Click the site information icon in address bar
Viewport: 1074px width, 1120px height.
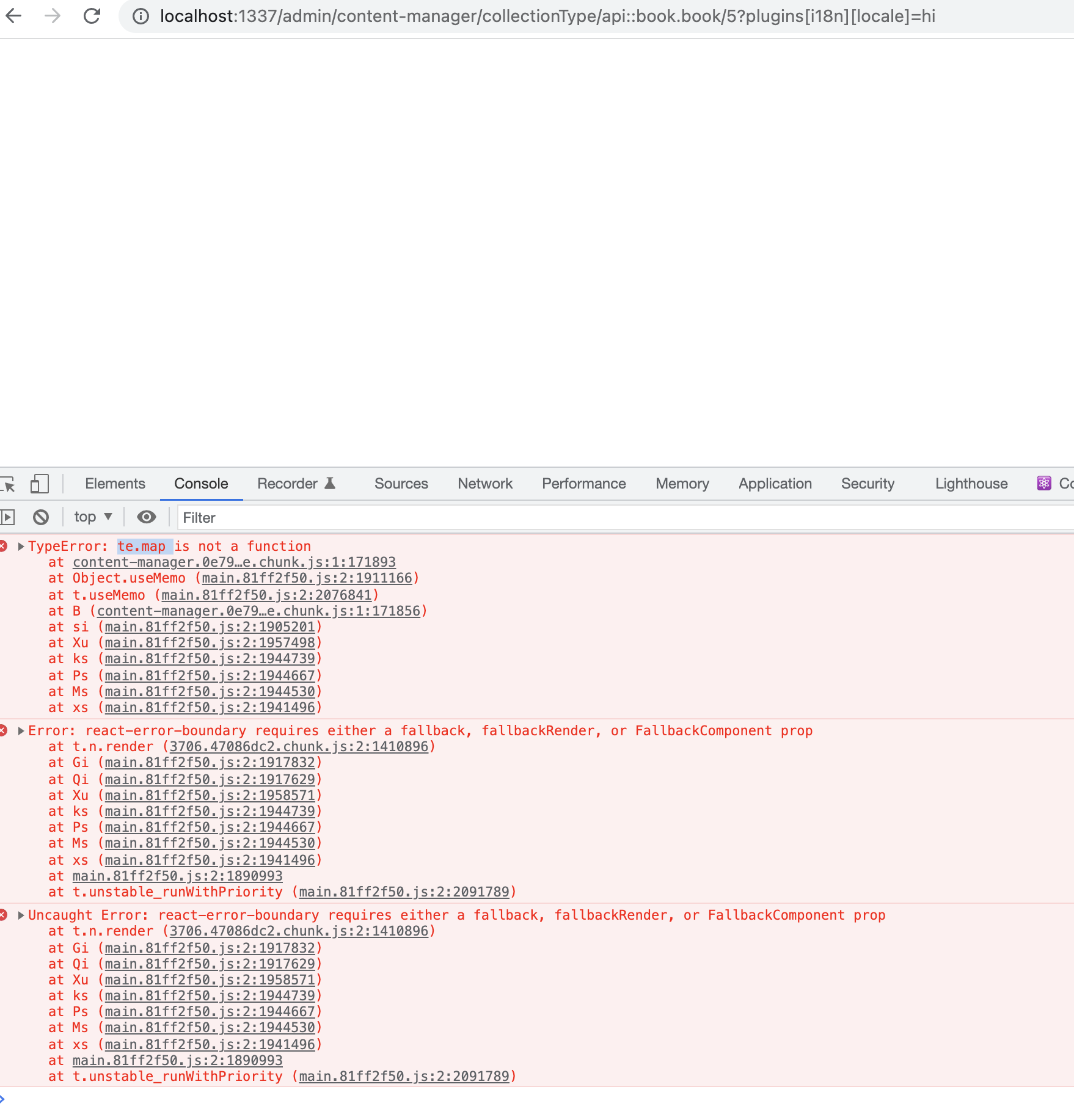tap(140, 16)
